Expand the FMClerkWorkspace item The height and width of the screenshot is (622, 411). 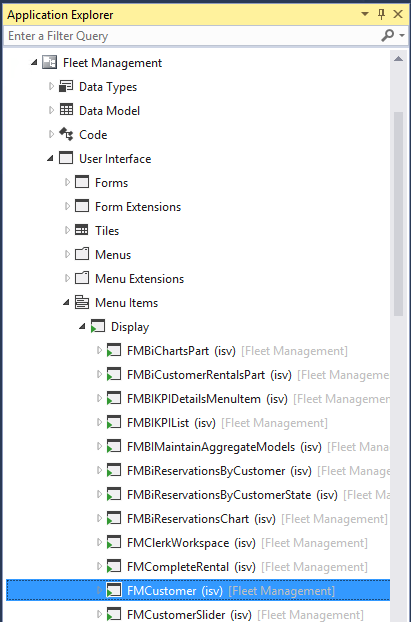tap(99, 542)
